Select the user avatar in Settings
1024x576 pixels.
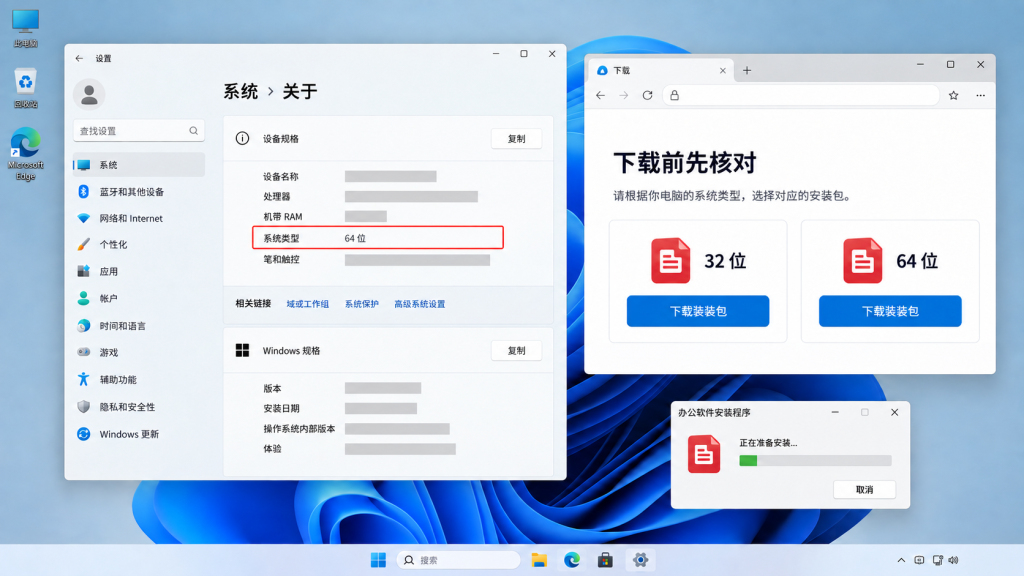(x=89, y=95)
